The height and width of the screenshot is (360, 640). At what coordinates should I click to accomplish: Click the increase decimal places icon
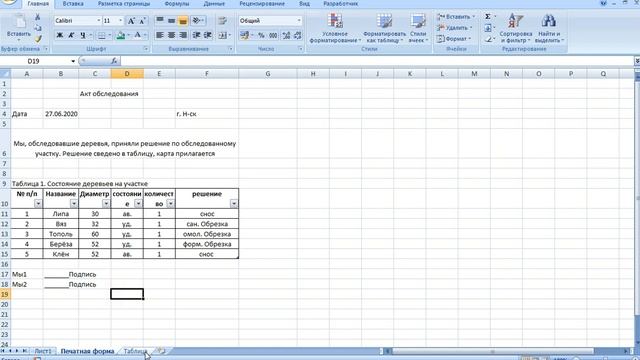click(286, 36)
